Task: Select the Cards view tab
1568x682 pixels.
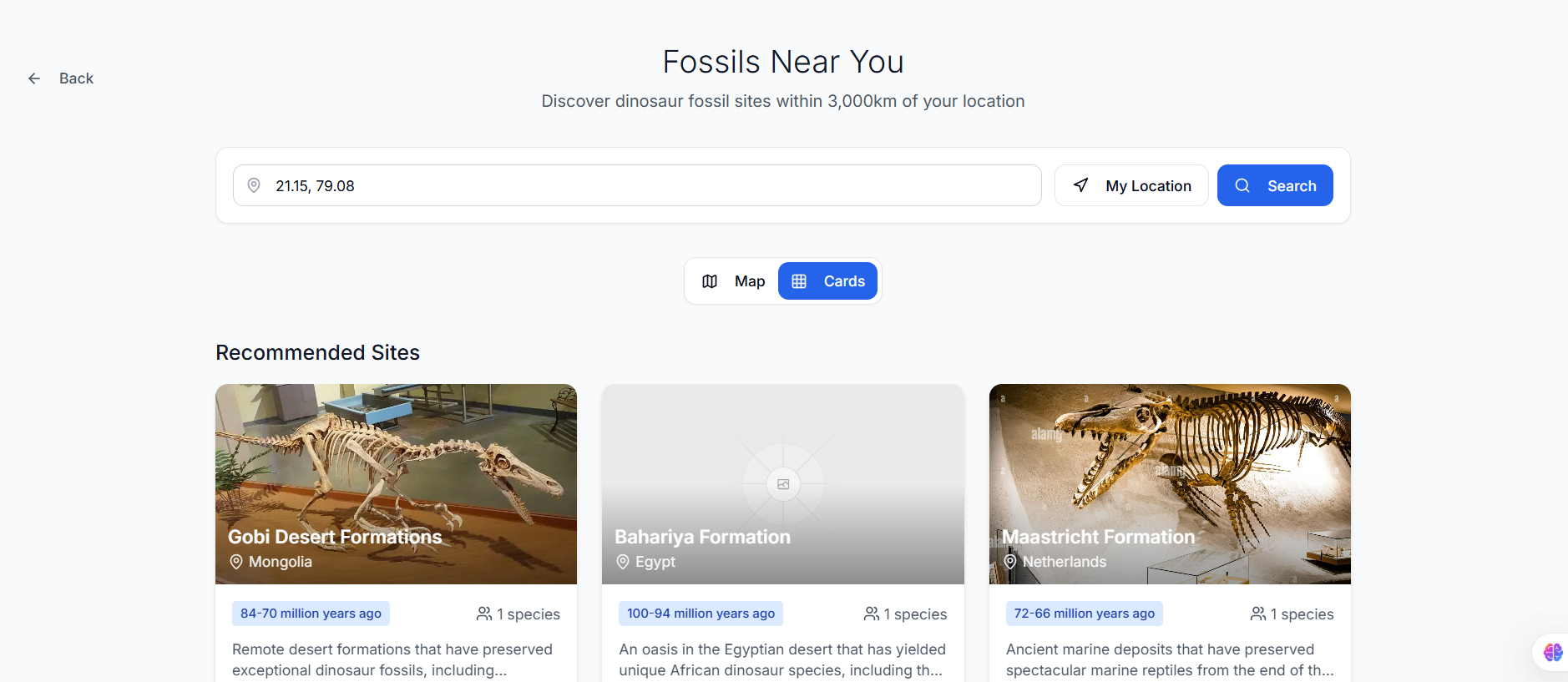Action: (827, 281)
